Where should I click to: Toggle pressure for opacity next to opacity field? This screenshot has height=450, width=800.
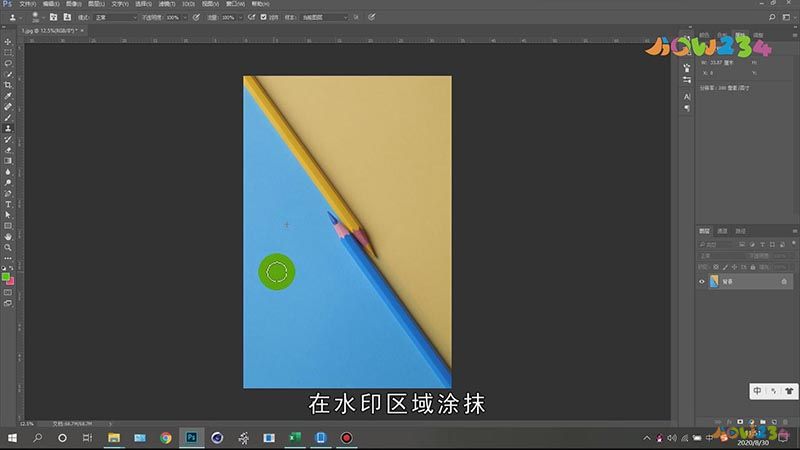tap(196, 17)
